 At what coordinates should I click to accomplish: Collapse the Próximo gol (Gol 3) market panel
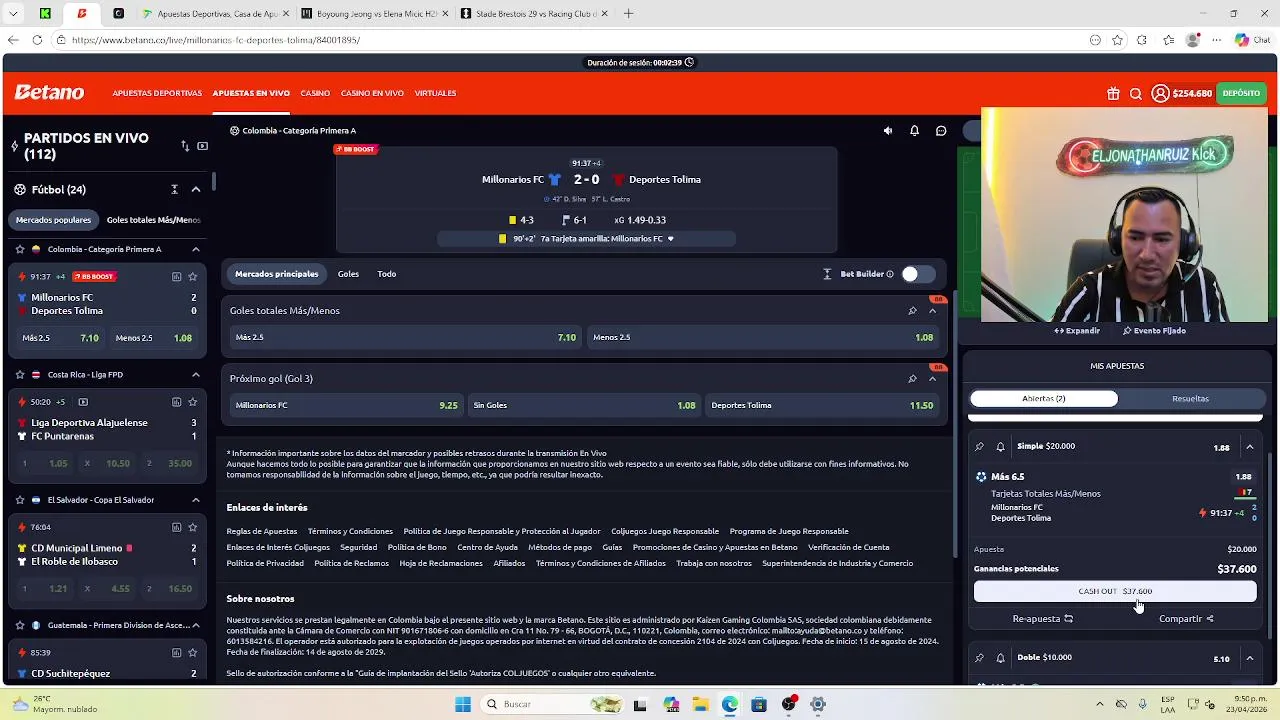(x=933, y=379)
